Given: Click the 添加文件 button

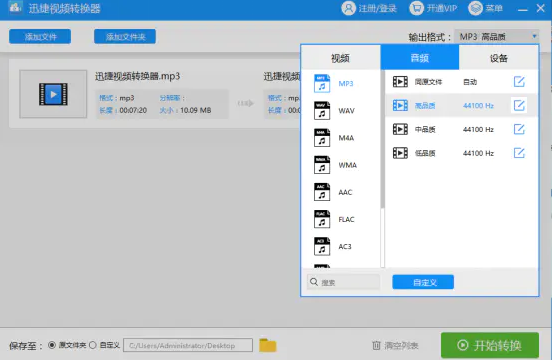Looking at the screenshot, I should (40, 37).
